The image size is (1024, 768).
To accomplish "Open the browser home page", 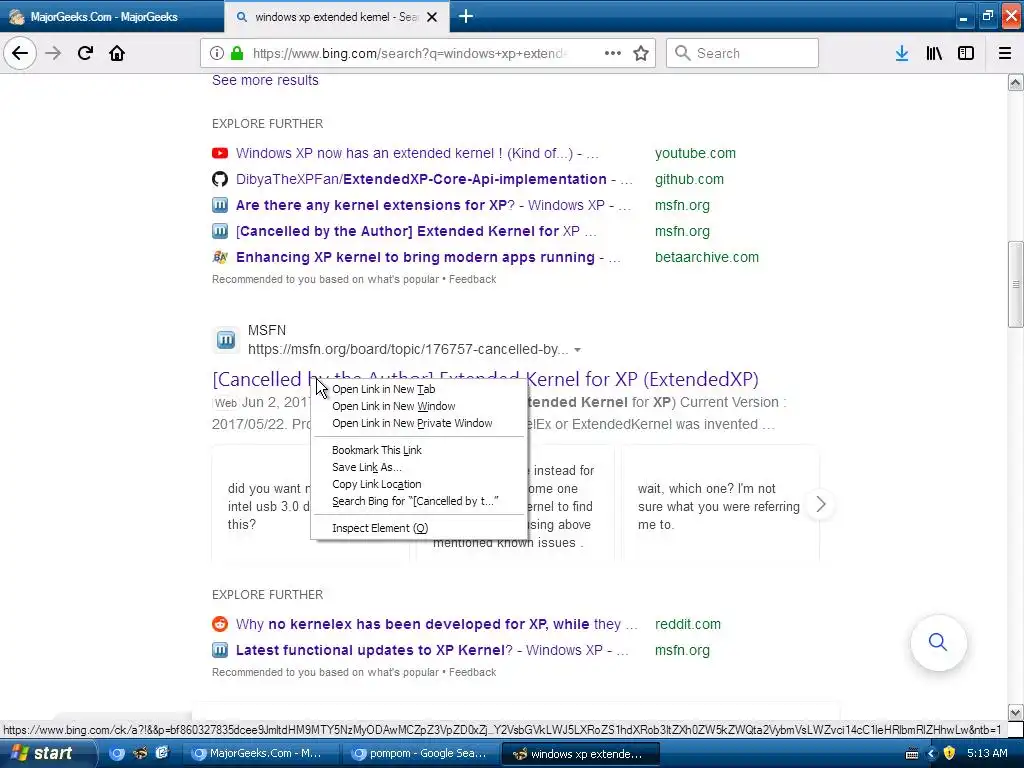I will click(117, 53).
